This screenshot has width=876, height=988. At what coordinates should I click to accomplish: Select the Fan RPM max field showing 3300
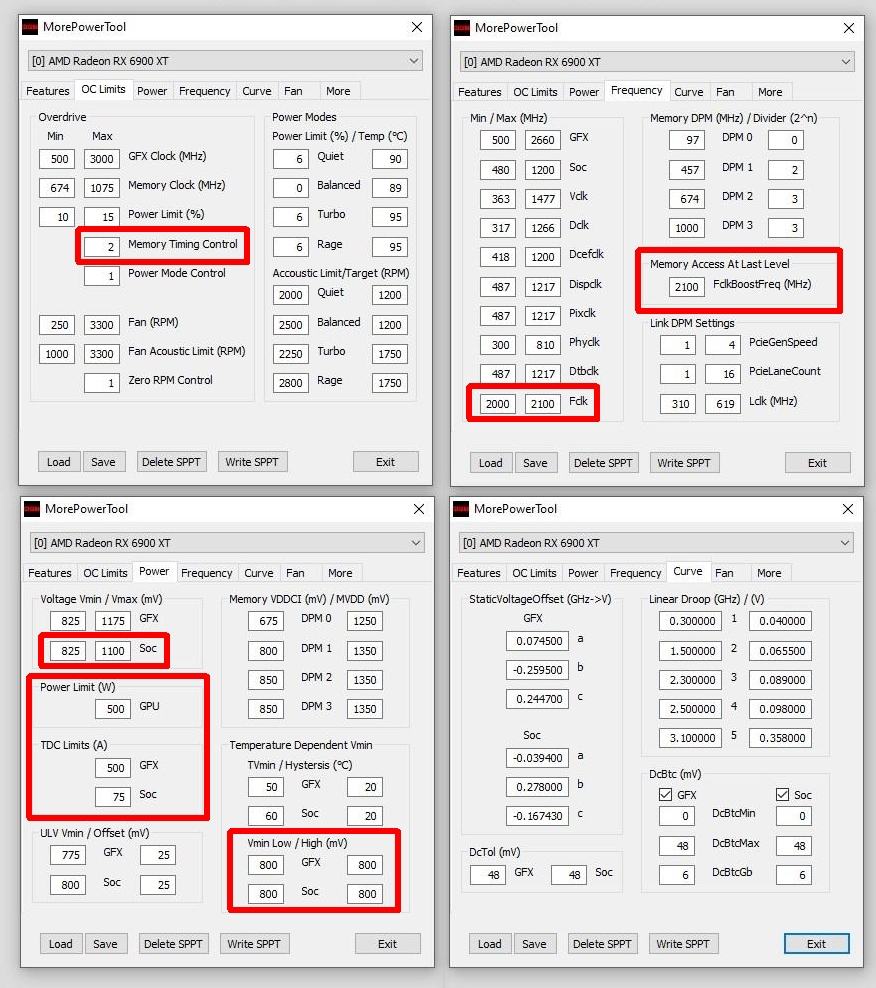(x=101, y=325)
